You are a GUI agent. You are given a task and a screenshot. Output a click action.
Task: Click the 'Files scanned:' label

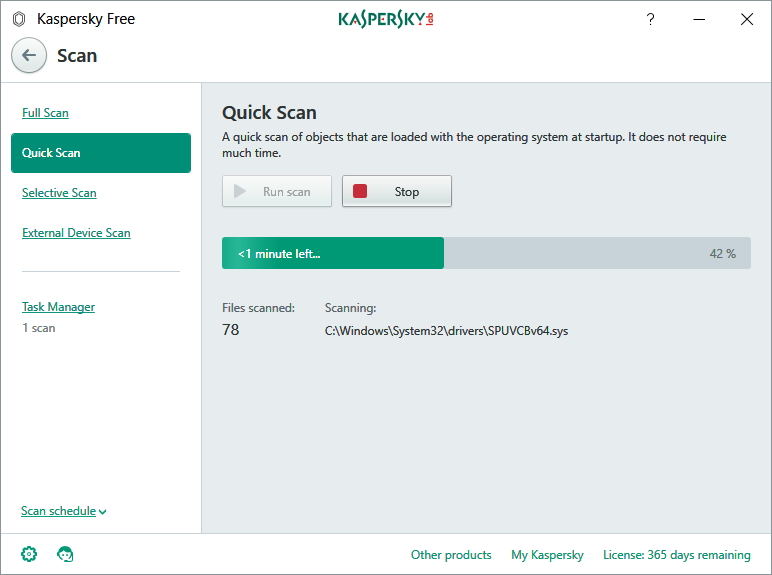tap(258, 308)
